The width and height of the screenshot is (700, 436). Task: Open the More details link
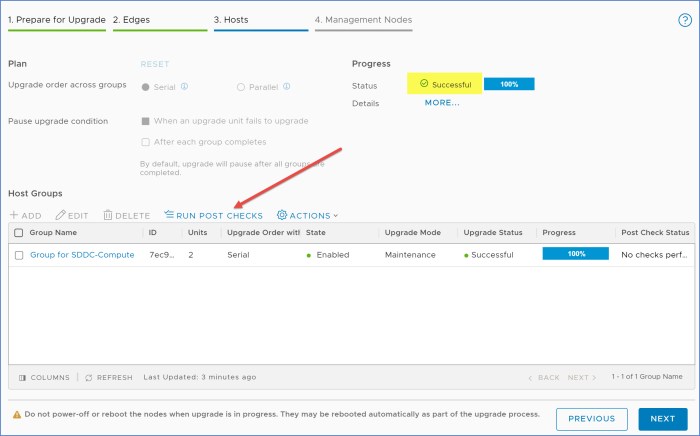pos(442,103)
